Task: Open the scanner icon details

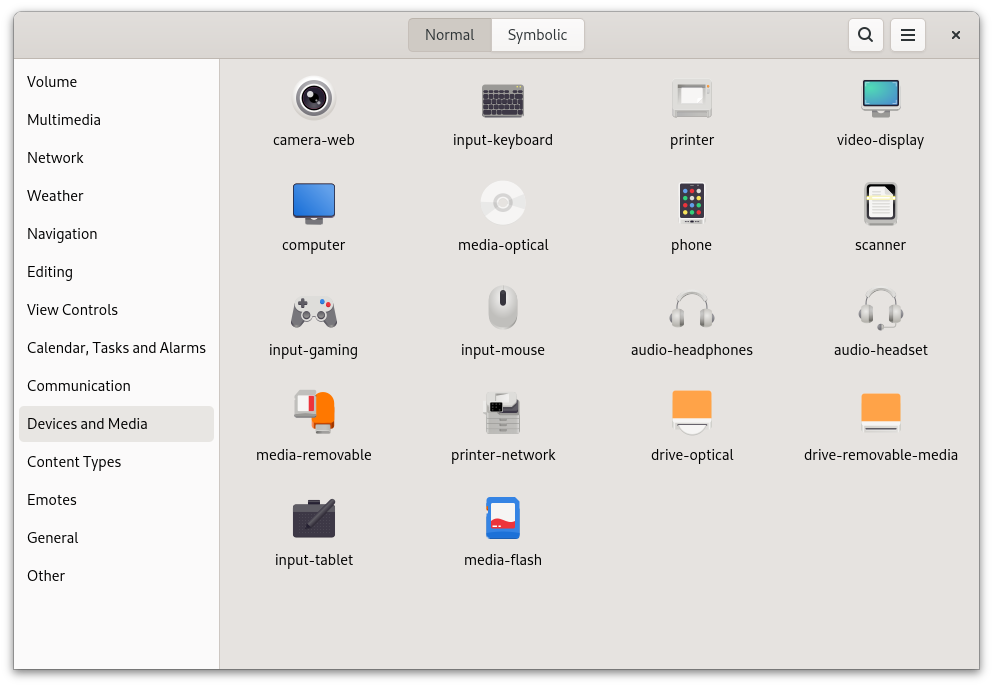Action: coord(880,204)
